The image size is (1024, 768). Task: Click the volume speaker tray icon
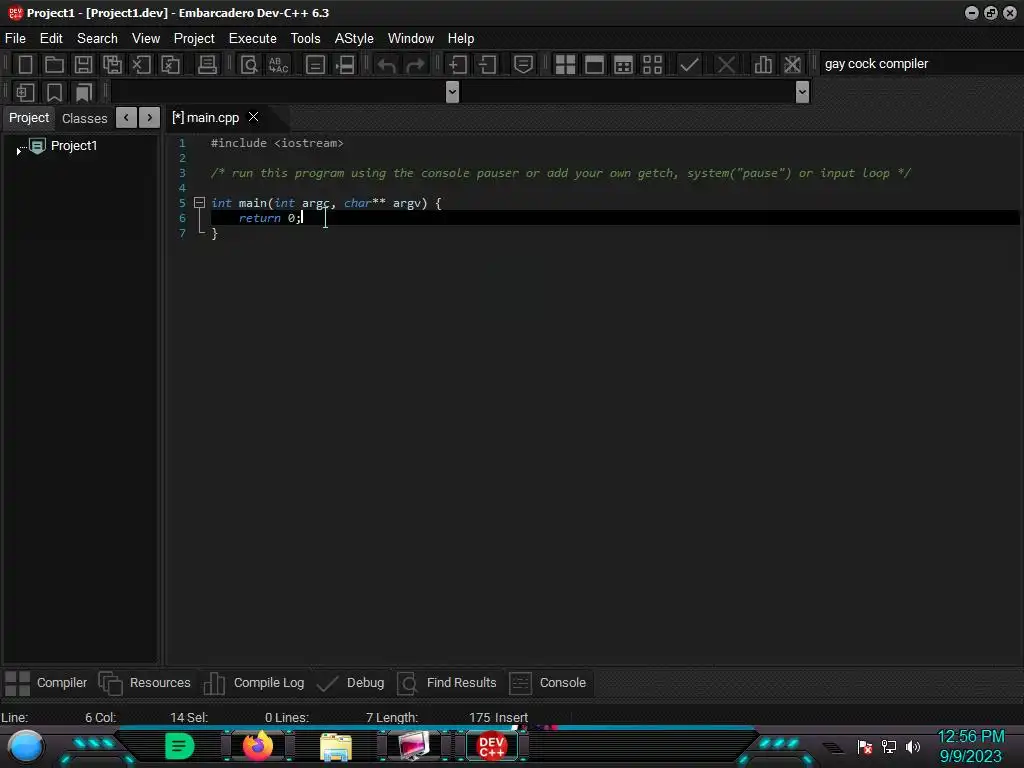pos(913,746)
